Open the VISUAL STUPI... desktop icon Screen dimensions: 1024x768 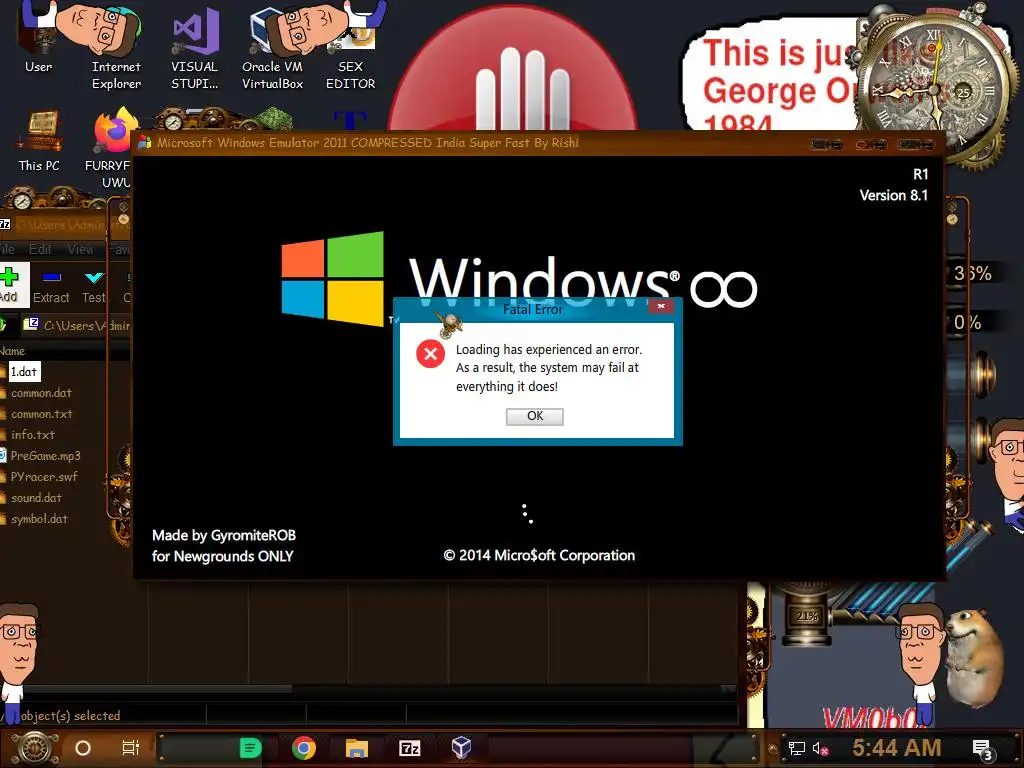tap(195, 46)
